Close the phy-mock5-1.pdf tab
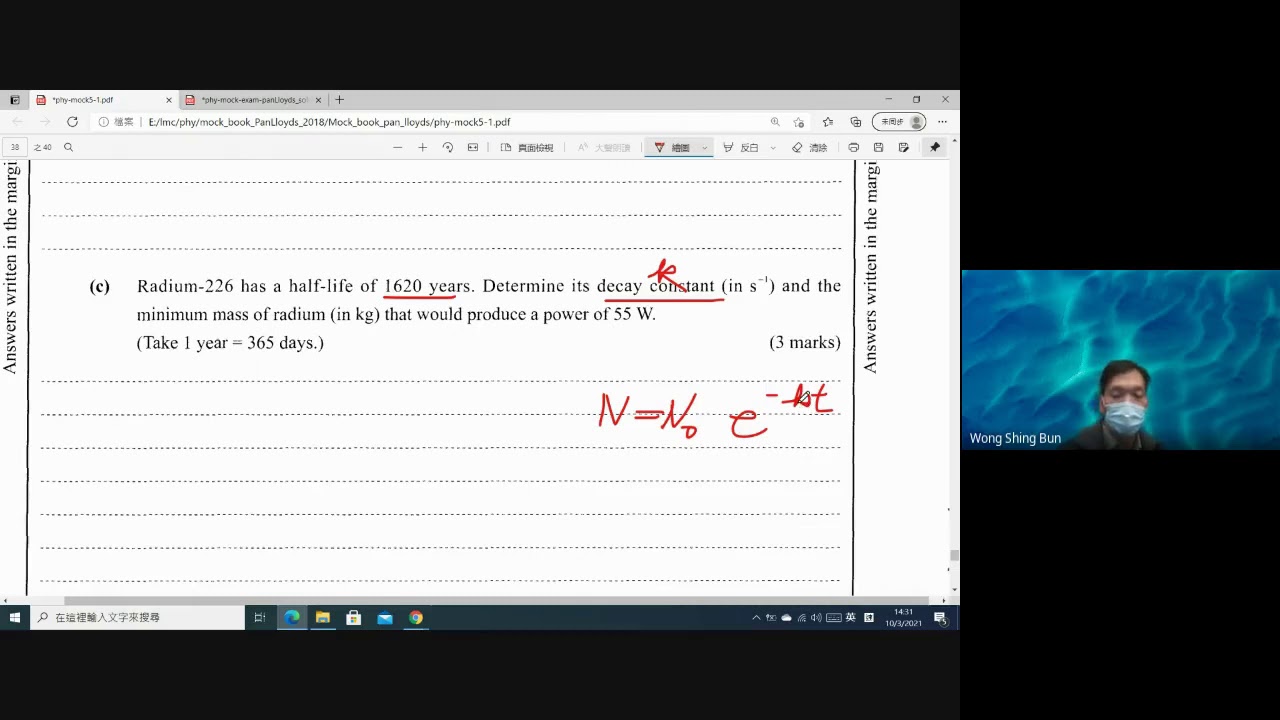The width and height of the screenshot is (1280, 720). tap(168, 100)
